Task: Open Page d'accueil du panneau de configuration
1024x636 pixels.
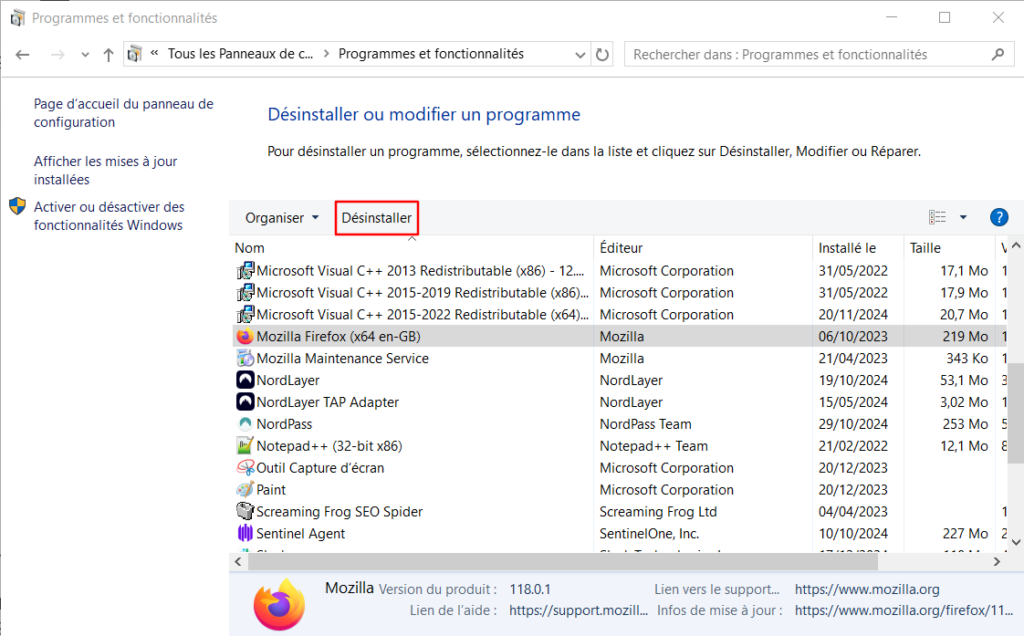Action: pos(123,113)
